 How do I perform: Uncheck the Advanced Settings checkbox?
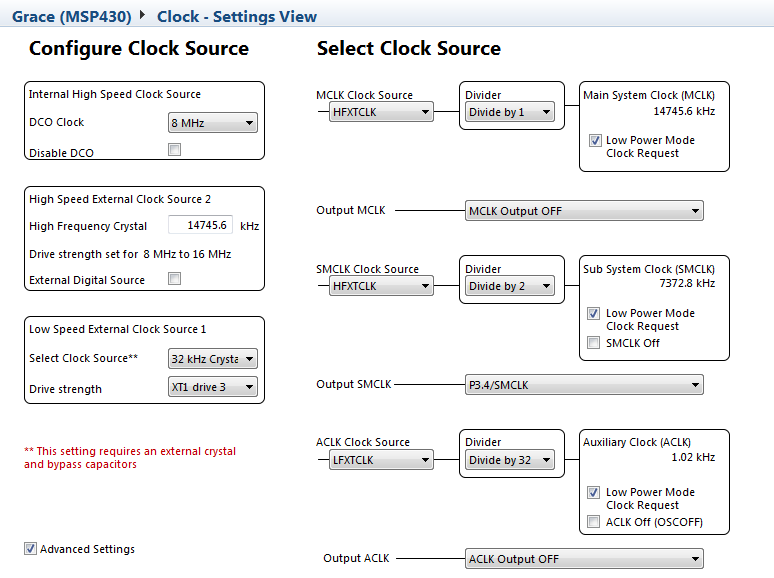(31, 548)
